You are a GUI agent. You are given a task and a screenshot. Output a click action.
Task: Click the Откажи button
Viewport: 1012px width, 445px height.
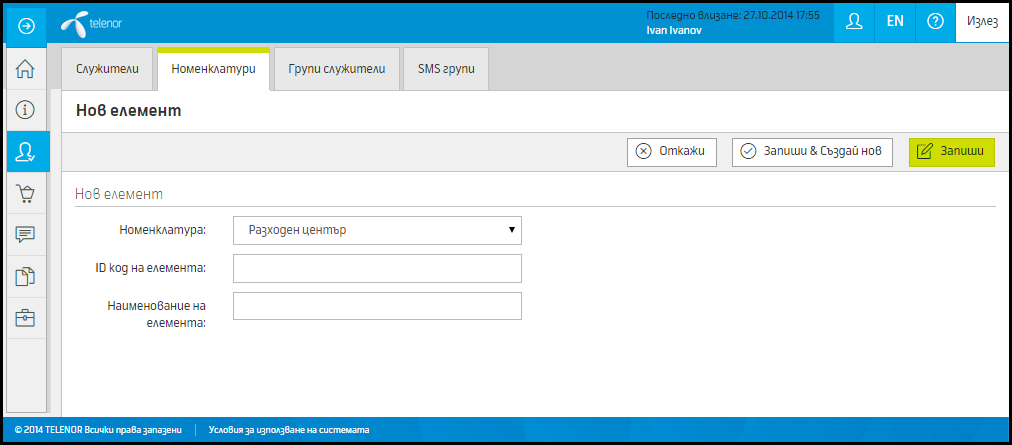pos(672,152)
